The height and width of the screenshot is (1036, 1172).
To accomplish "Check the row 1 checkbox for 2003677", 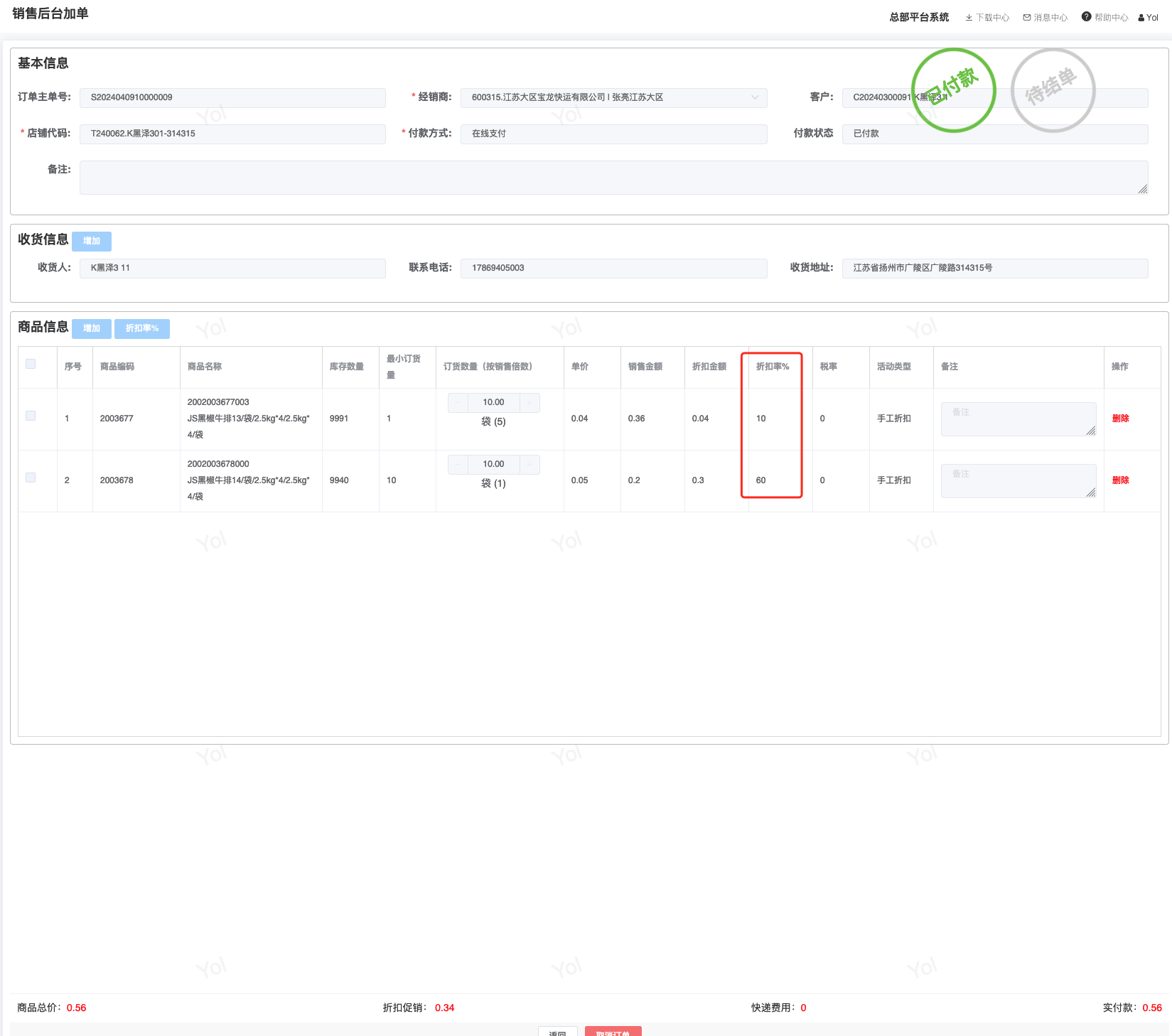I will pos(31,416).
